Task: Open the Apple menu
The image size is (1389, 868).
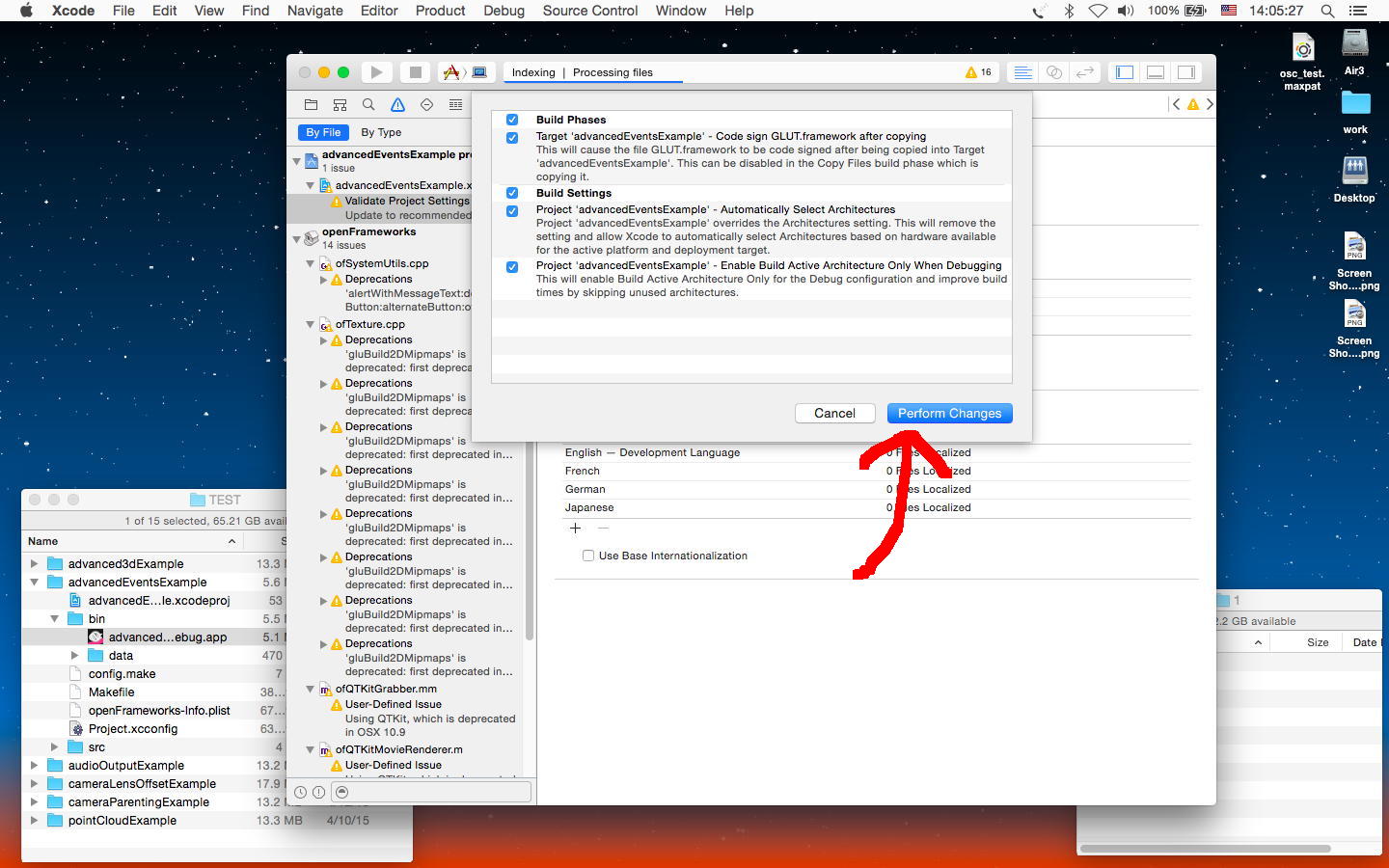Action: click(26, 11)
